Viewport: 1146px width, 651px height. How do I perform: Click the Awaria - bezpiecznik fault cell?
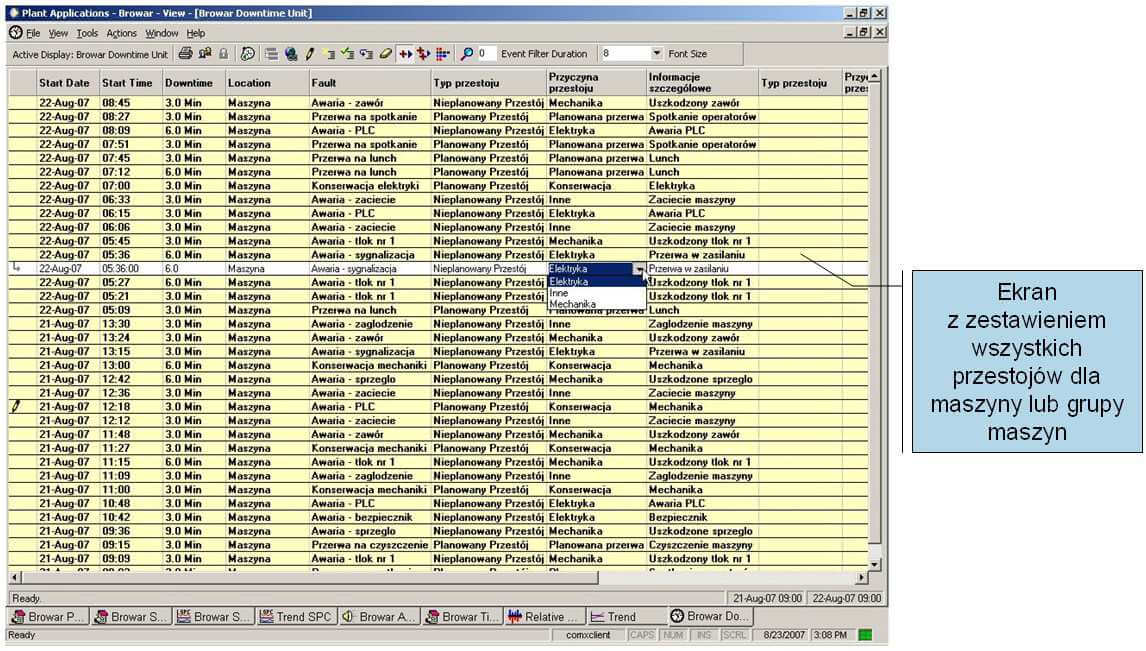(x=369, y=517)
